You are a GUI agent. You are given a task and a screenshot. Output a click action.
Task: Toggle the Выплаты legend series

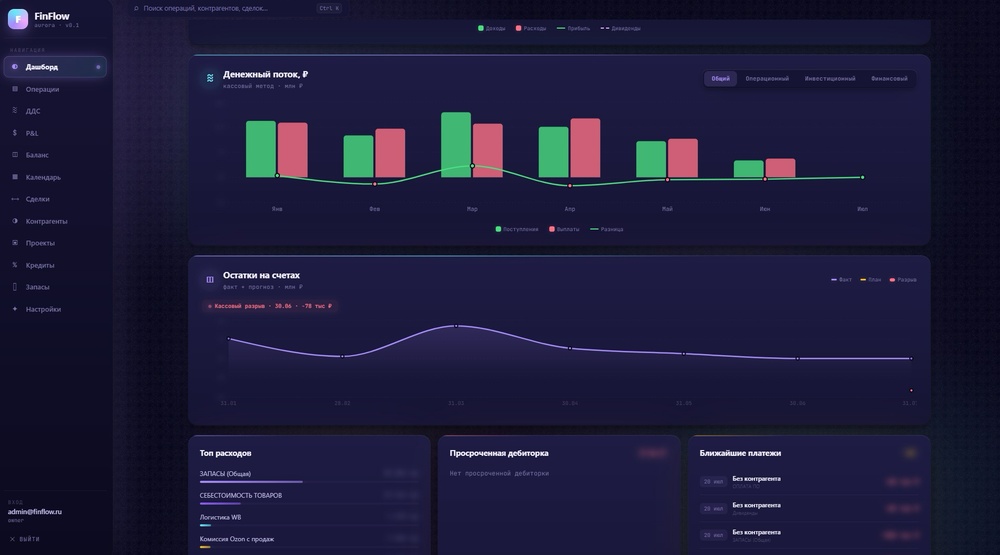point(564,229)
